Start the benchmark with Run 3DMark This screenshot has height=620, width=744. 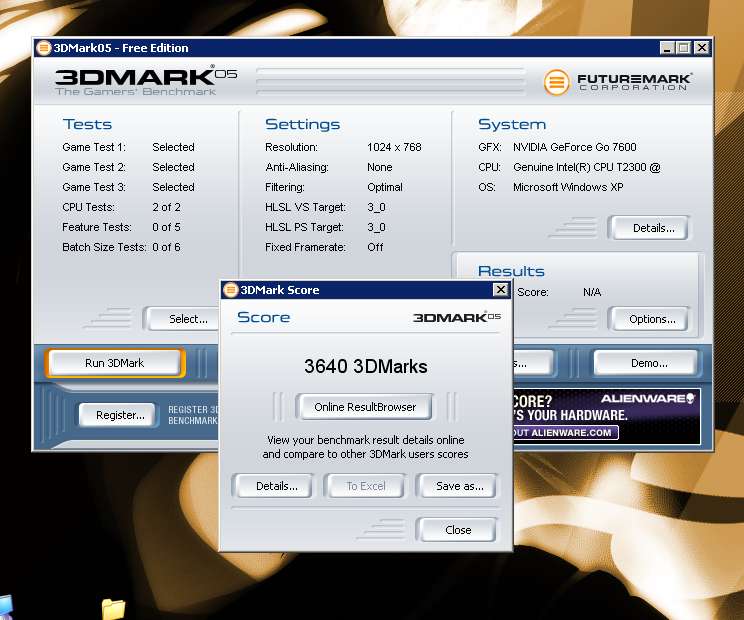click(x=114, y=363)
